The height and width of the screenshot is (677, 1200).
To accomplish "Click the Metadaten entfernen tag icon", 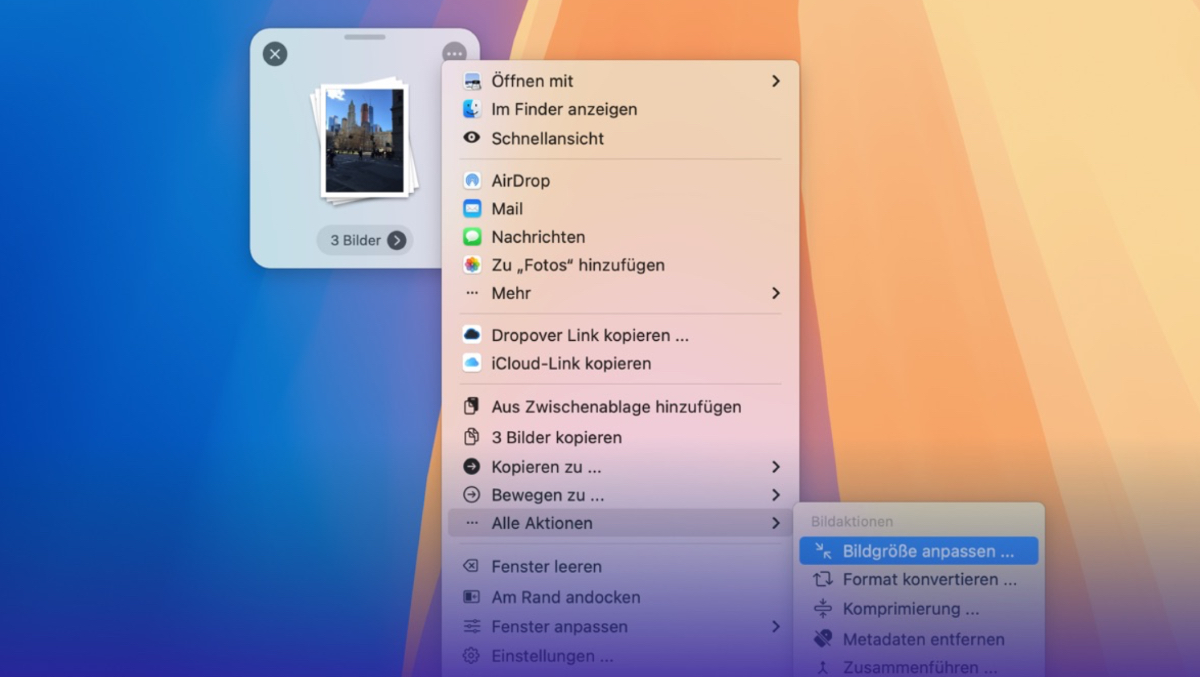I will point(823,639).
